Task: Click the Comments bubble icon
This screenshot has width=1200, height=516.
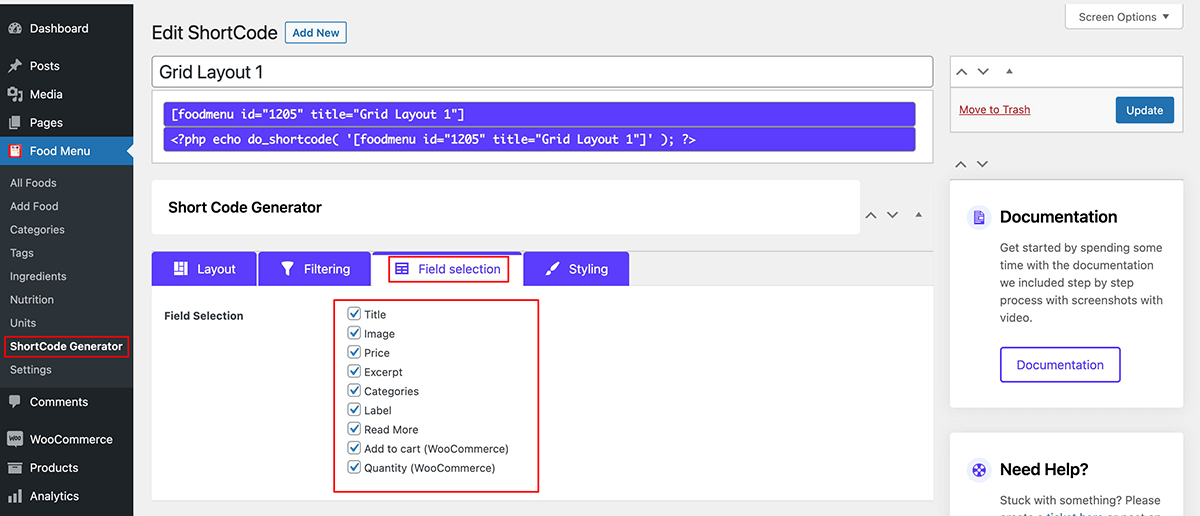Action: [15, 402]
